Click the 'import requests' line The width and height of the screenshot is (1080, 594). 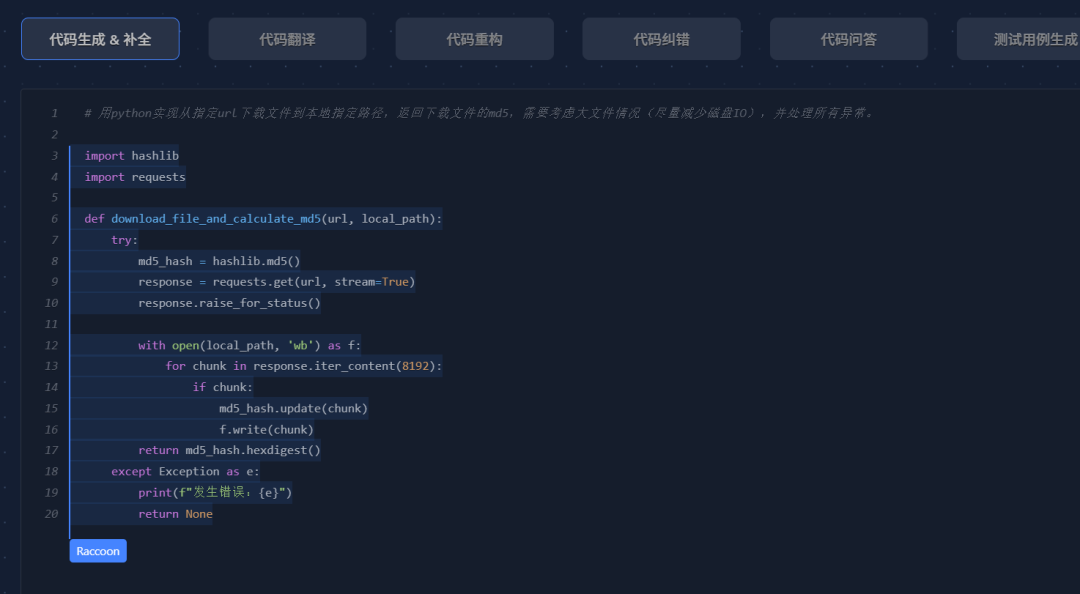click(x=135, y=177)
